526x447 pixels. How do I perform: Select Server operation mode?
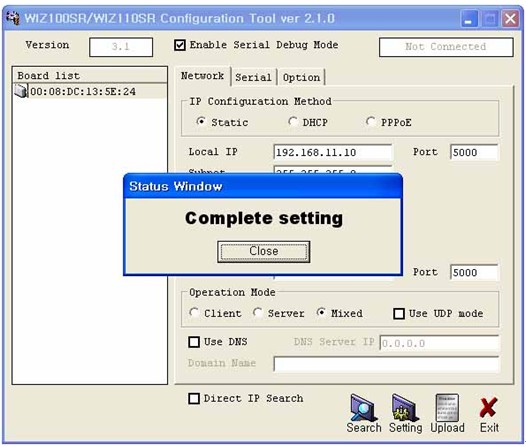click(258, 313)
